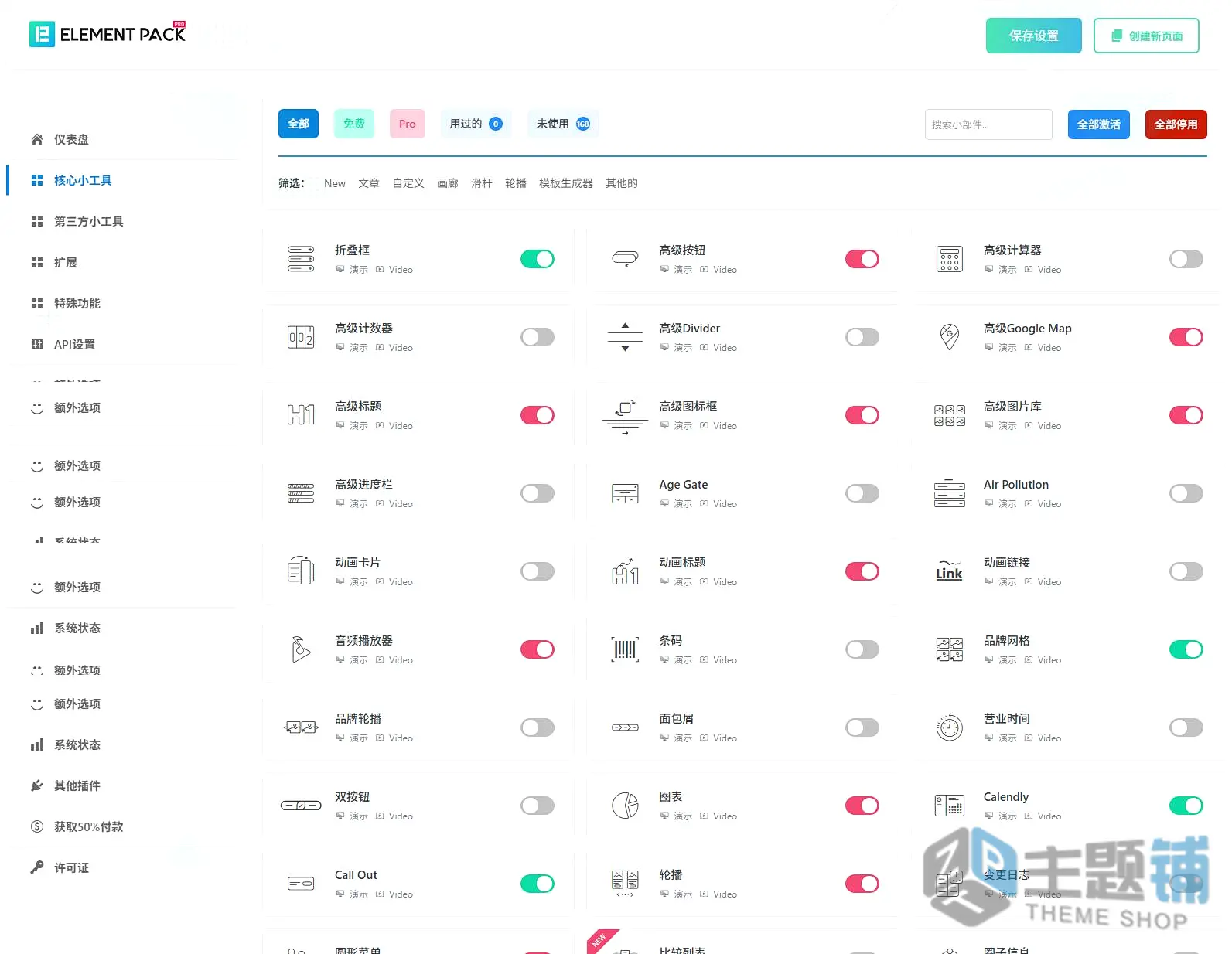1232x954 pixels.
Task: Click the 品牌网格 brand grid icon
Action: click(950, 649)
